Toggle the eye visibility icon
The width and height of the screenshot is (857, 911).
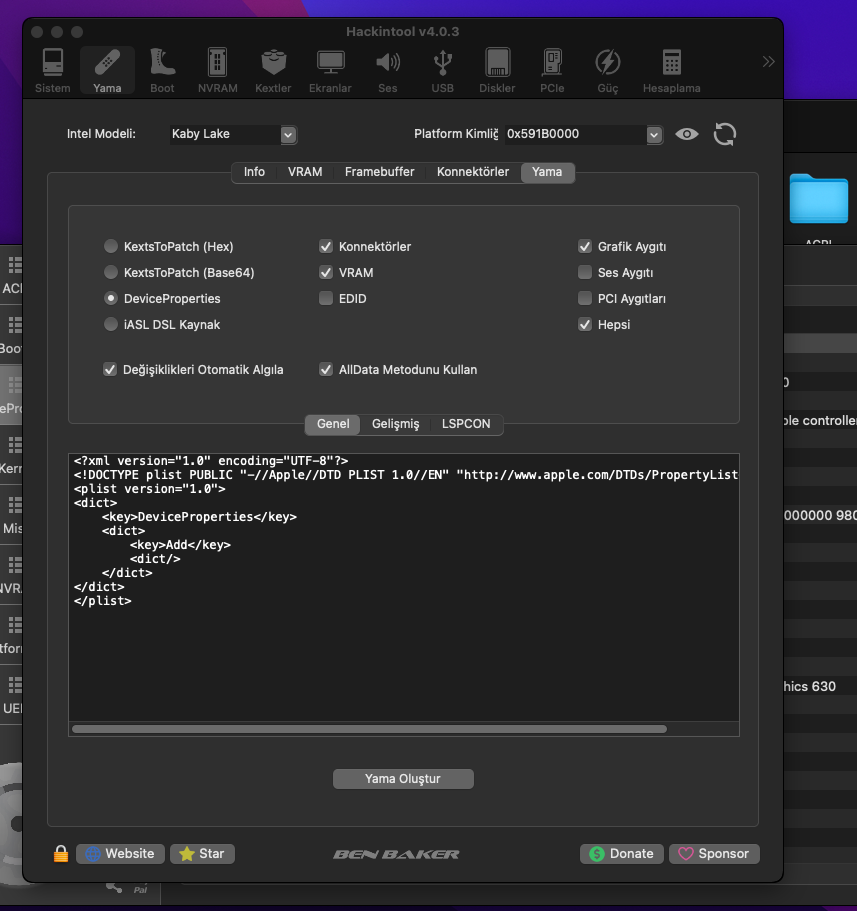(x=686, y=134)
